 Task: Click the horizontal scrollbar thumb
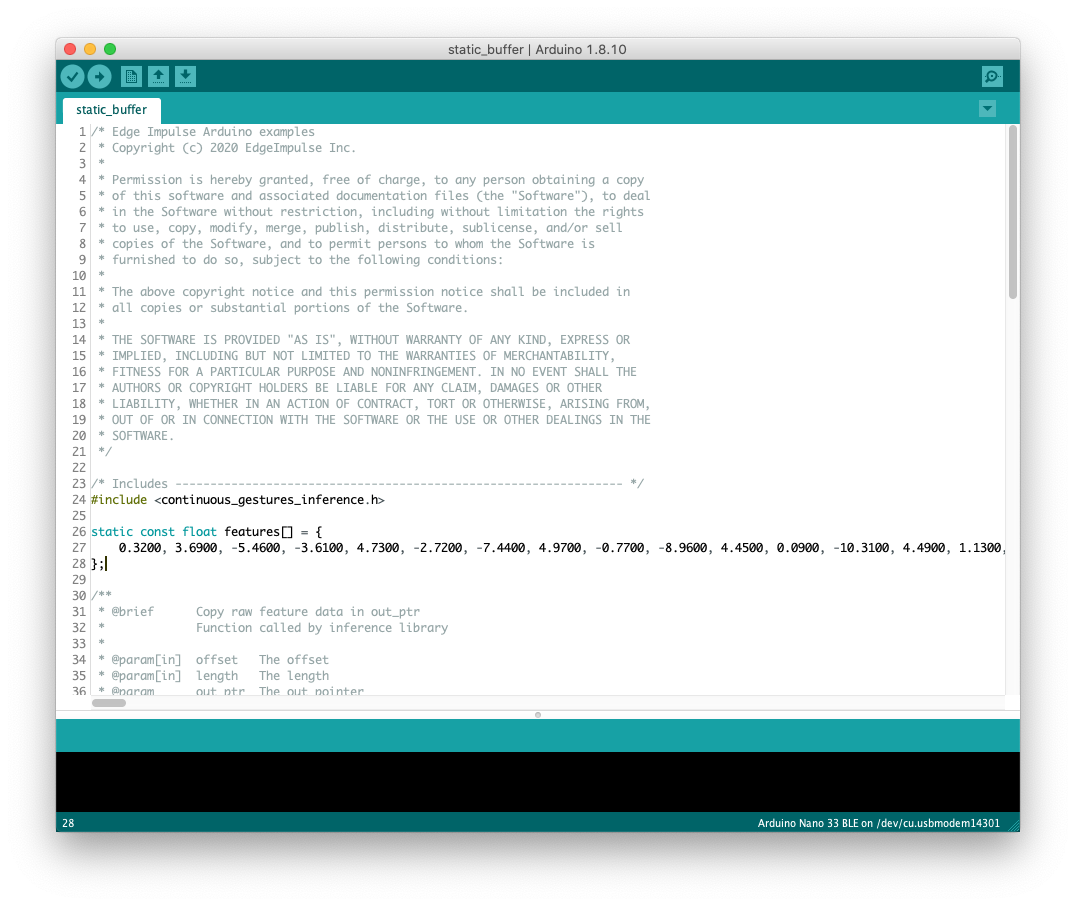(x=109, y=703)
